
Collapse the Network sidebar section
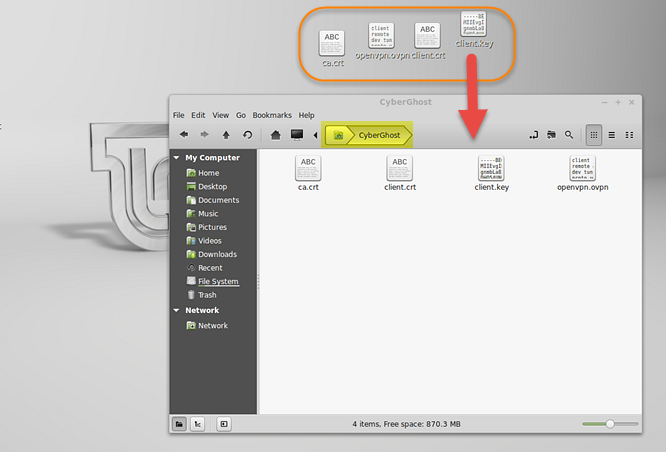[x=177, y=311]
